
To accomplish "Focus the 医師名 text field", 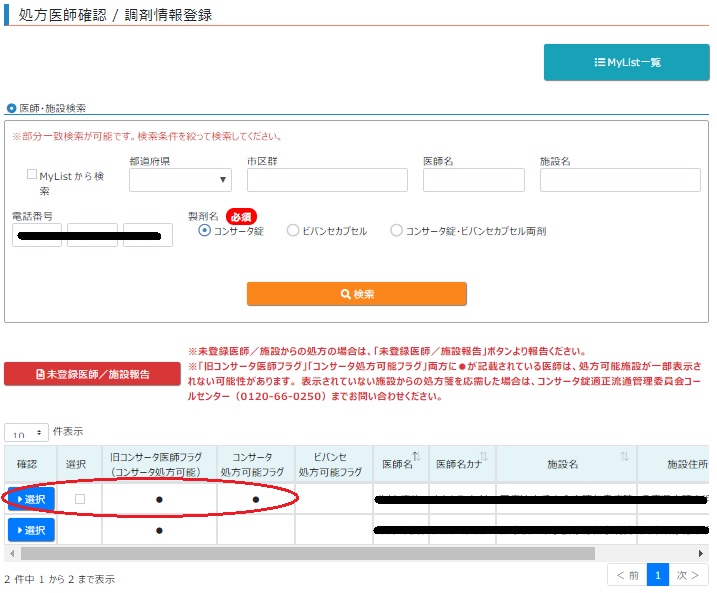I will pos(473,180).
